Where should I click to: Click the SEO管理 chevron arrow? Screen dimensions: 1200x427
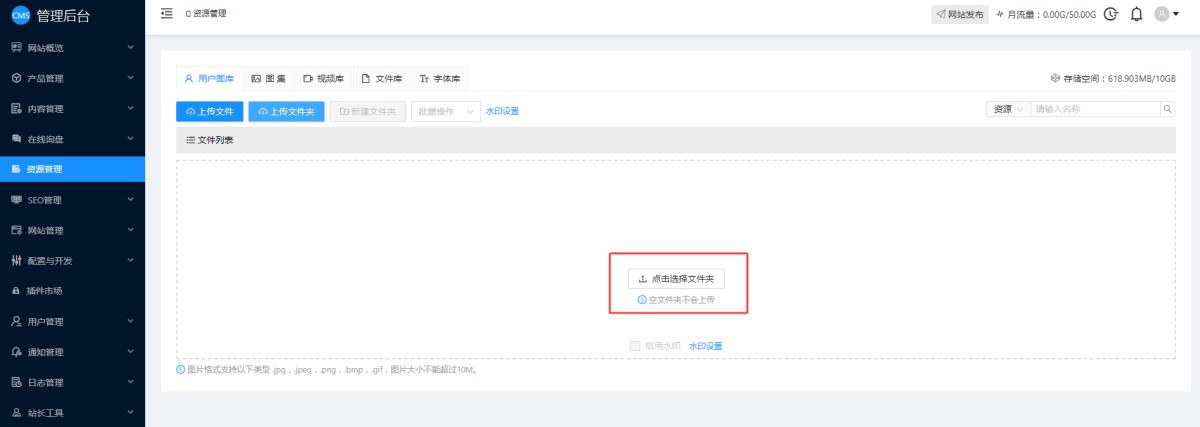click(x=131, y=200)
